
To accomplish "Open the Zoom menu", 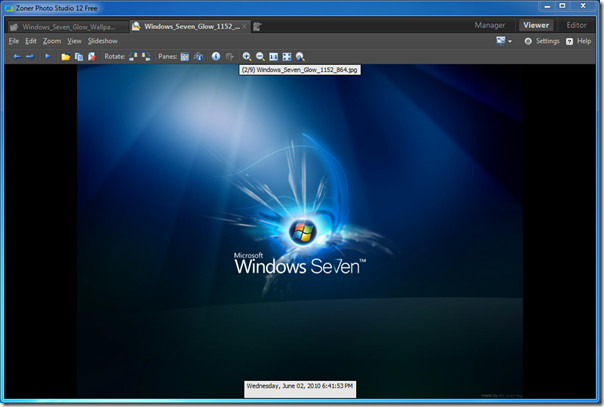I will click(52, 41).
